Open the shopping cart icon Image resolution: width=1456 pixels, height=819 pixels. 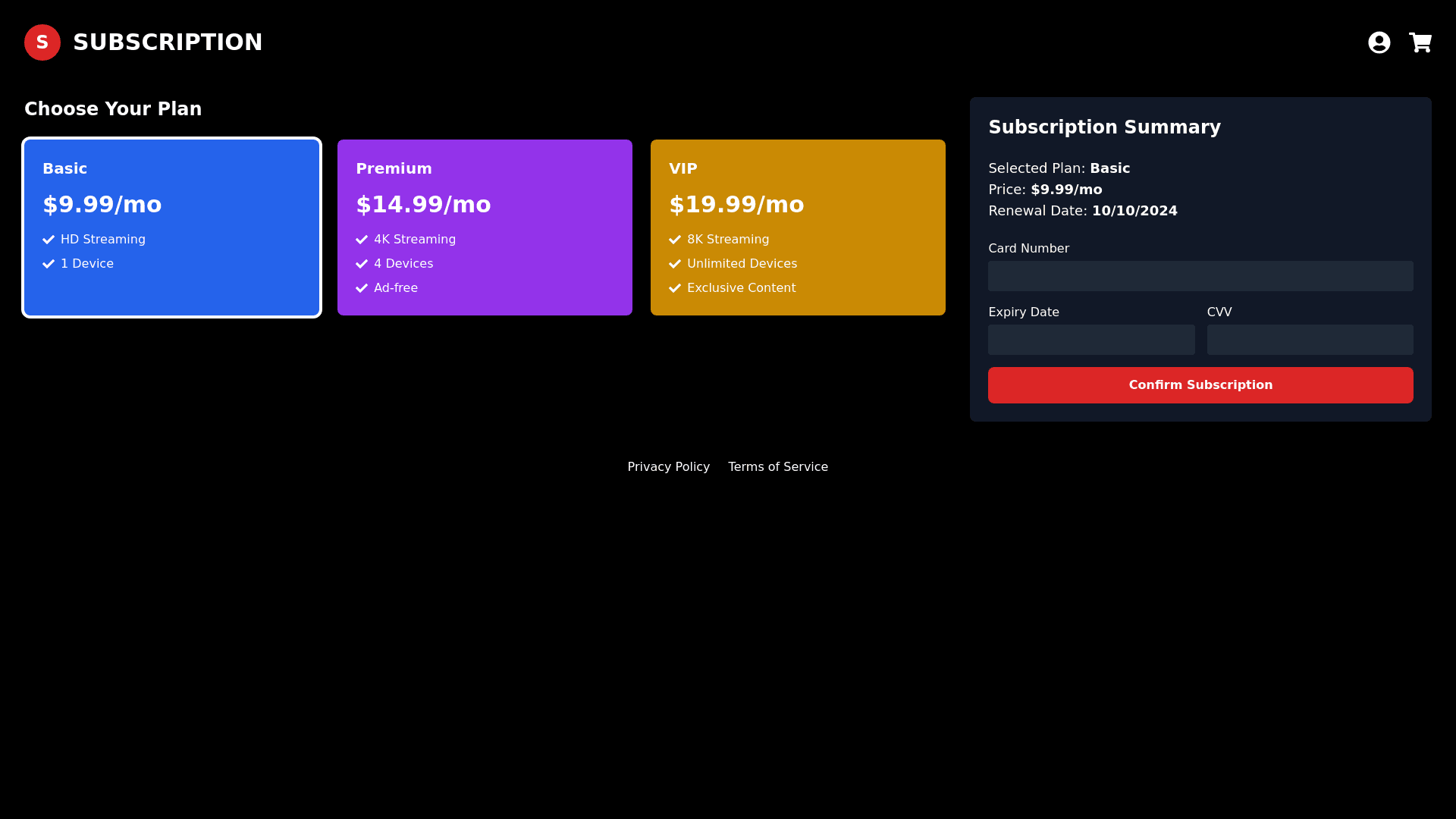(1420, 42)
